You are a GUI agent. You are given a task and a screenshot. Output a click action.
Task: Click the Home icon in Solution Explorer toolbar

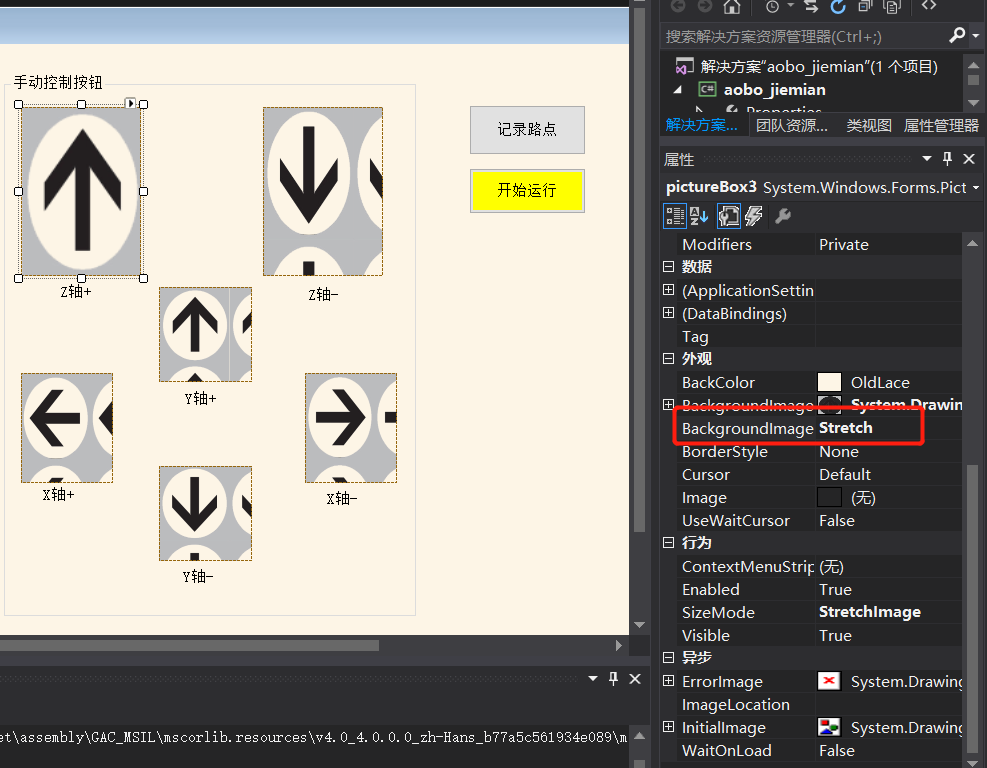coord(733,9)
